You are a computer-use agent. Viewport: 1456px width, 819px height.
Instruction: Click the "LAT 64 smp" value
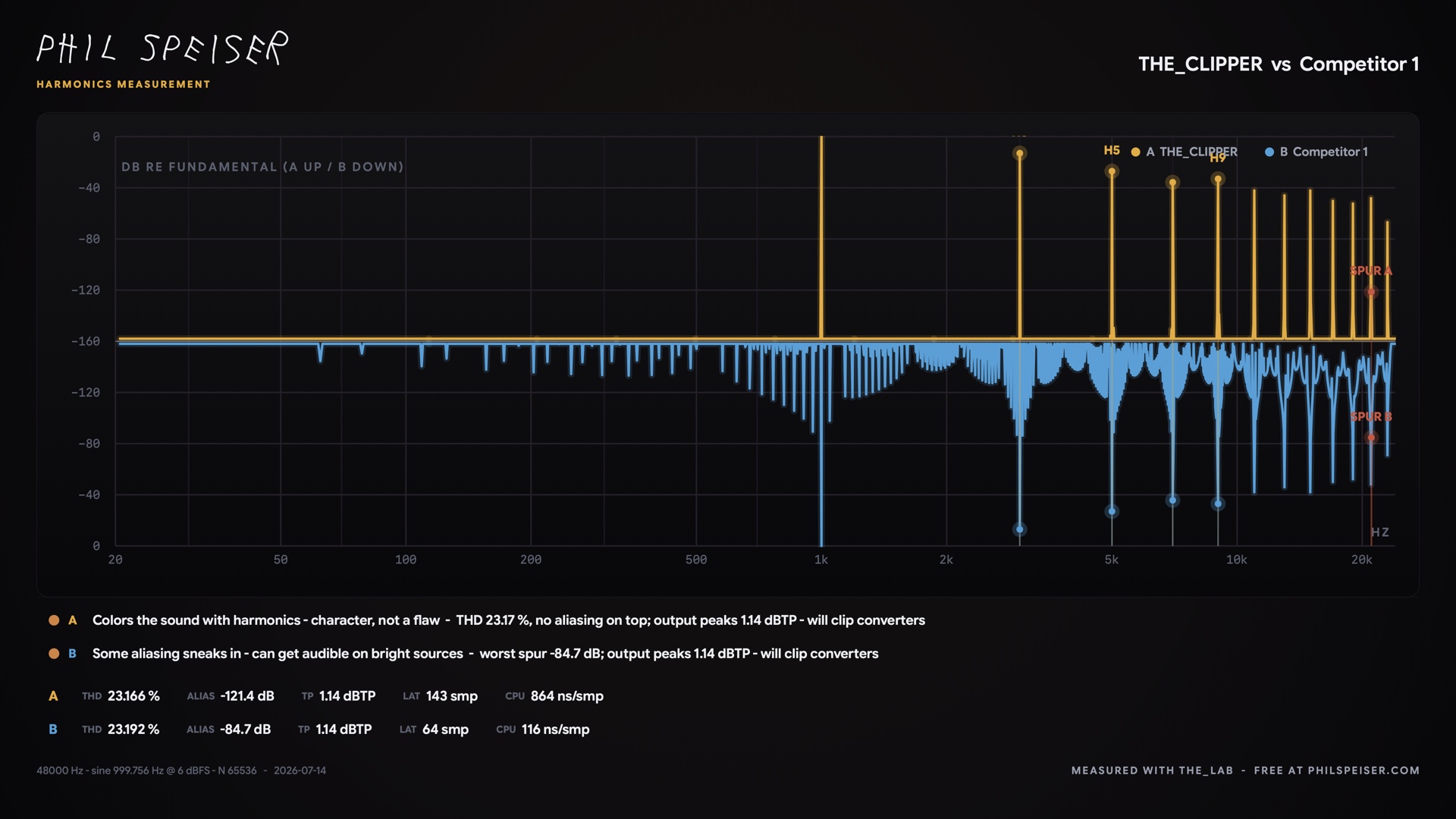435,730
